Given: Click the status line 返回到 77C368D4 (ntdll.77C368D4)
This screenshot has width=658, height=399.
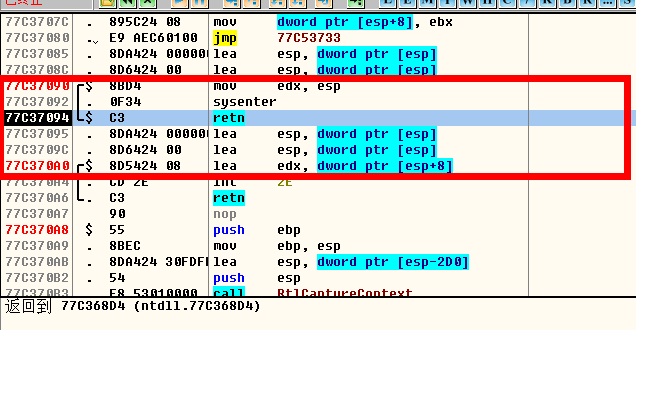Looking at the screenshot, I should 133,306.
